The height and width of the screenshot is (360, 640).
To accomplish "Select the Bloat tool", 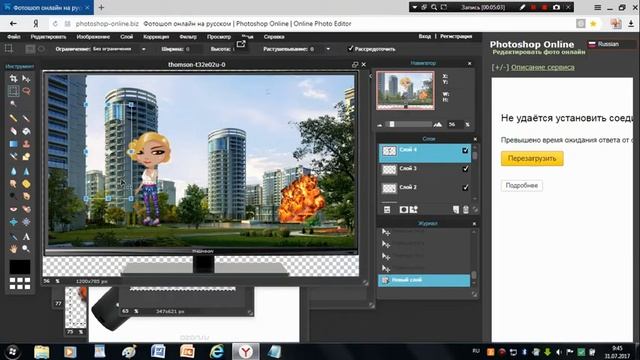I will pos(13,222).
